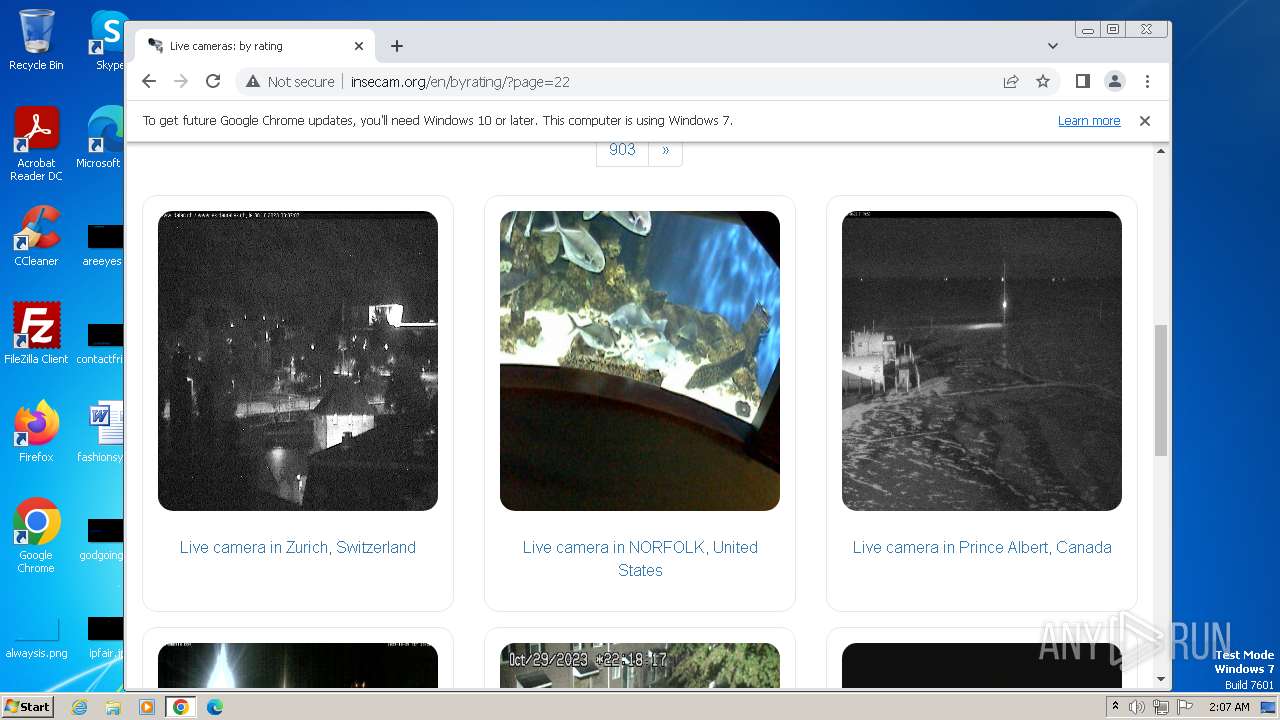Open the Zurich camera thumbnail
This screenshot has width=1280, height=720.
pyautogui.click(x=298, y=361)
